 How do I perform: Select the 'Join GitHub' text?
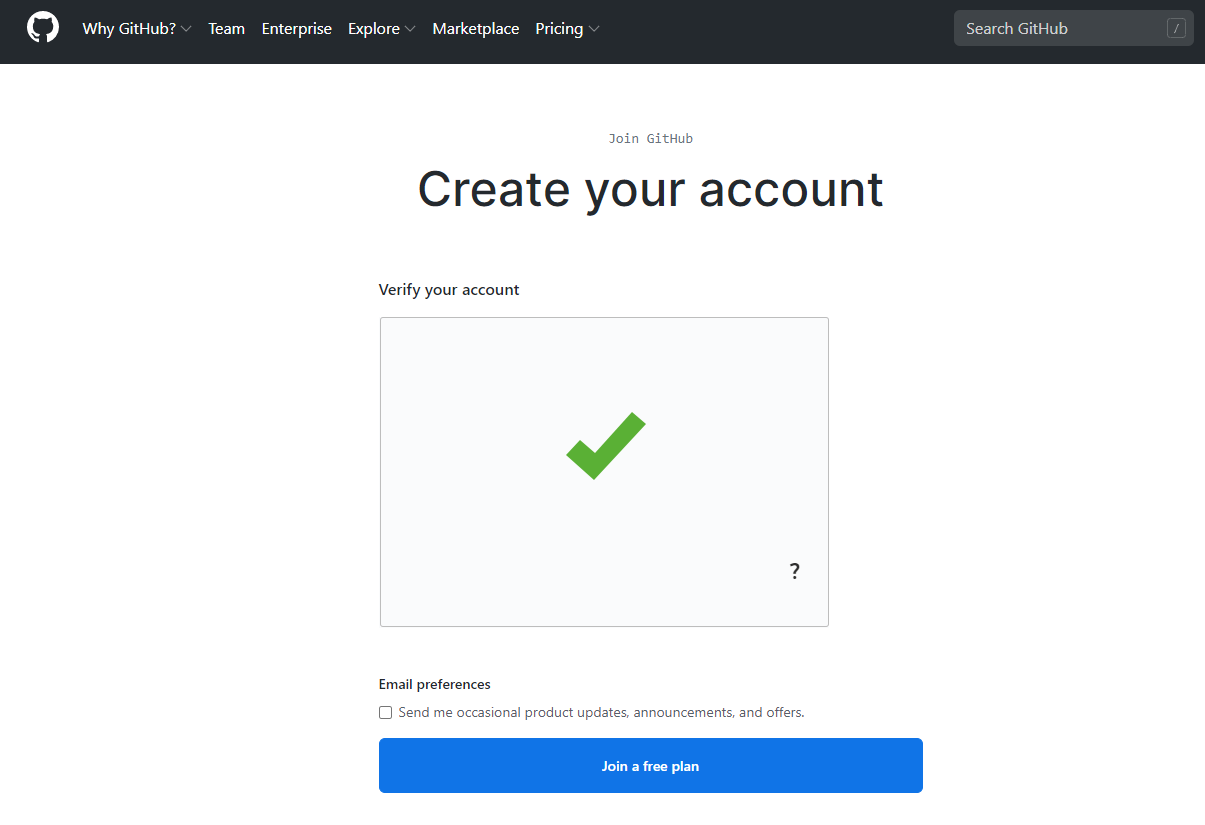click(x=650, y=139)
